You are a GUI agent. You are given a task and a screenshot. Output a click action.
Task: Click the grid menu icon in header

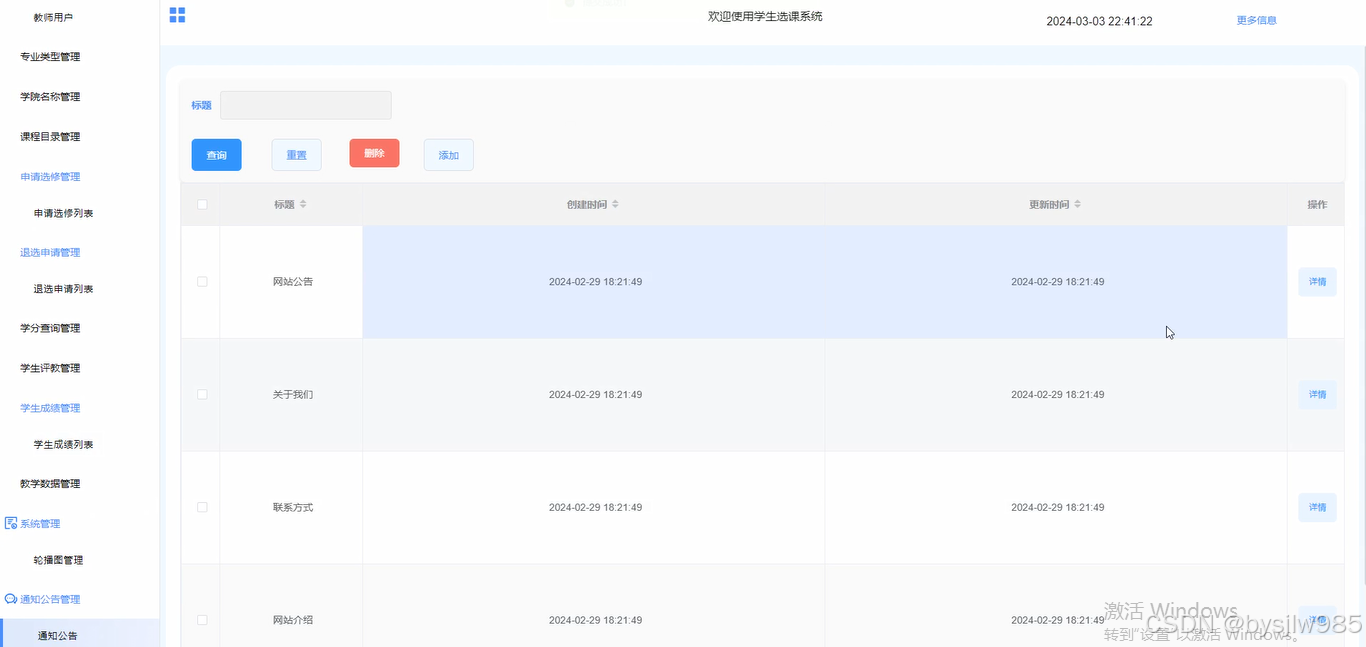click(177, 15)
